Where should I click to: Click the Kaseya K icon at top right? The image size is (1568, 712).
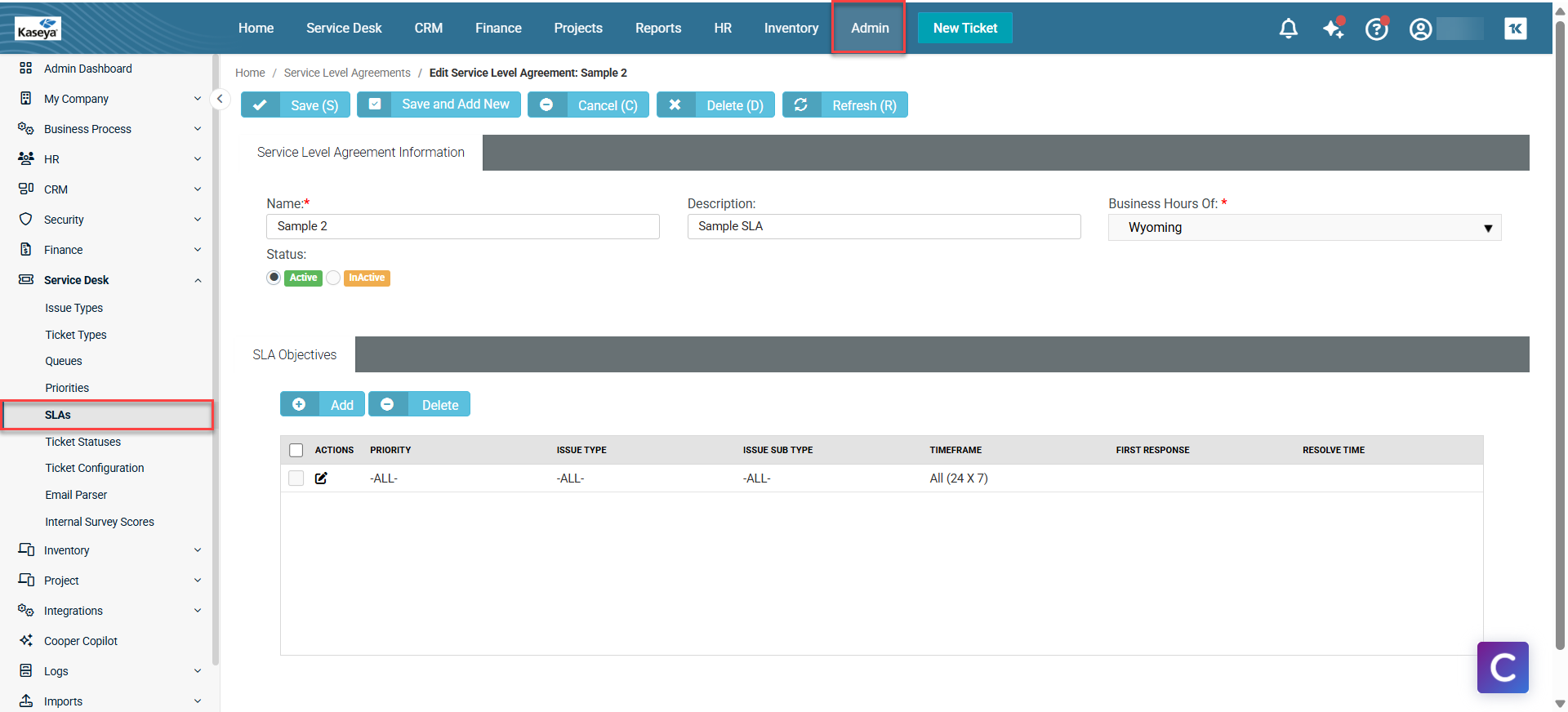(1516, 29)
